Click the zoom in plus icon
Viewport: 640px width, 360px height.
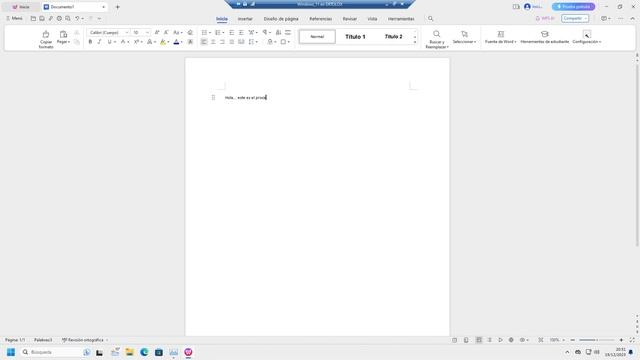621,340
